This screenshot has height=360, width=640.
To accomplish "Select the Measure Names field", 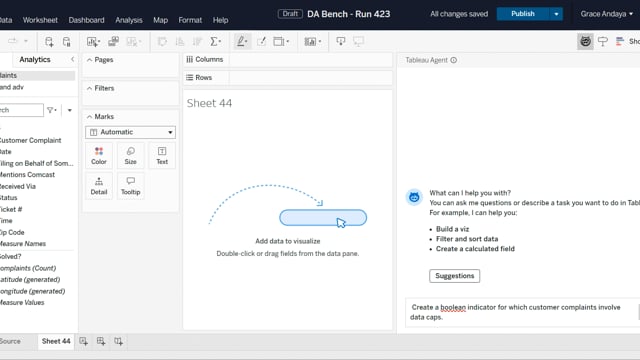I will point(23,244).
